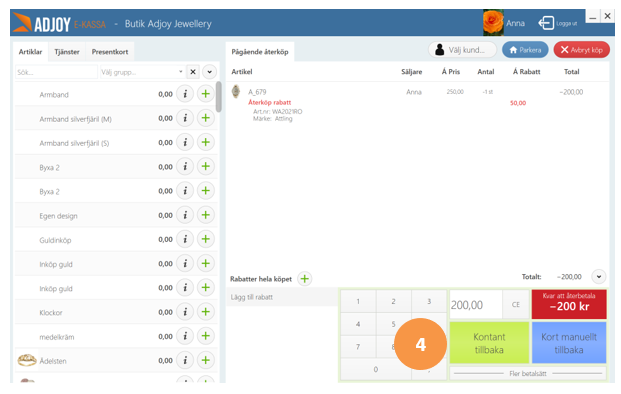Screen dimensions: 621x394
Task: Open the Tjänster tab
Action: click(x=67, y=52)
